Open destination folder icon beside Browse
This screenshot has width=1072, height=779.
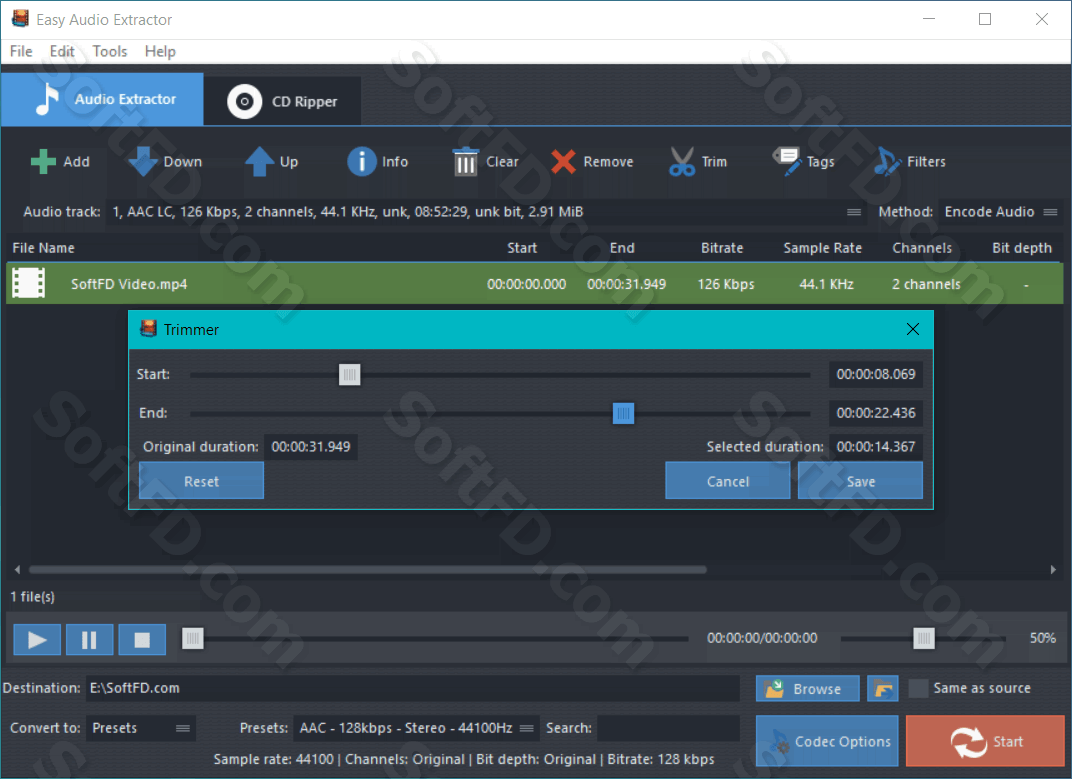point(883,689)
